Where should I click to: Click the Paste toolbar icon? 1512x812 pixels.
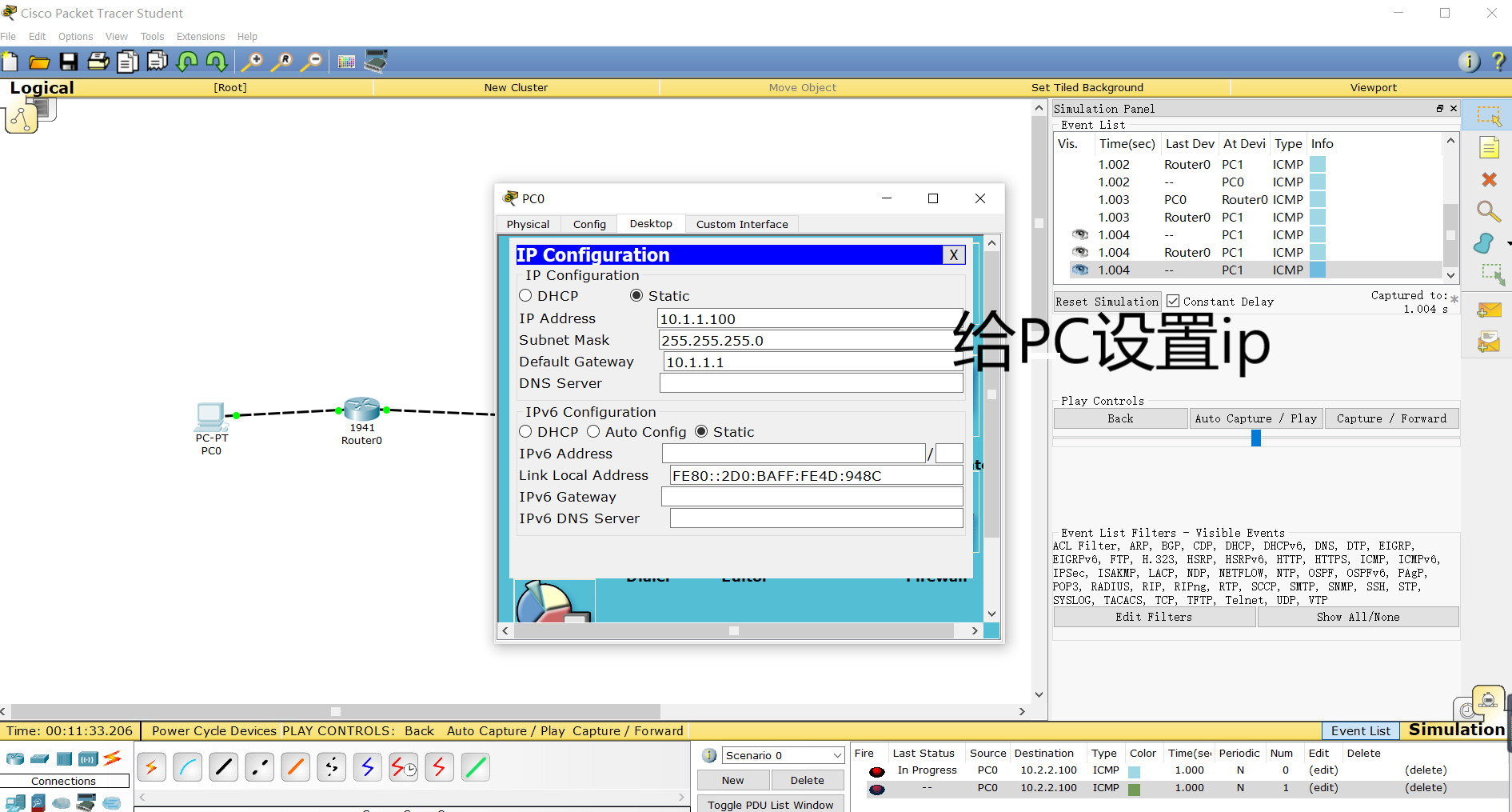point(158,62)
